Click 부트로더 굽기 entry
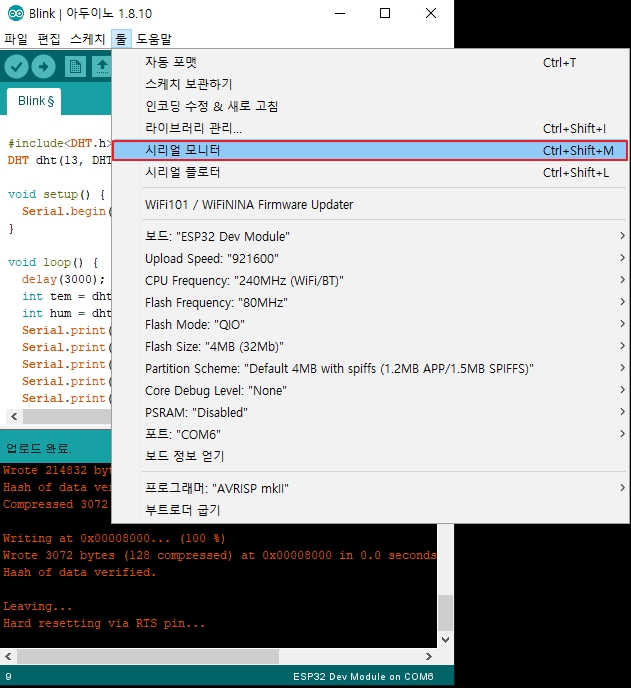 (370, 510)
